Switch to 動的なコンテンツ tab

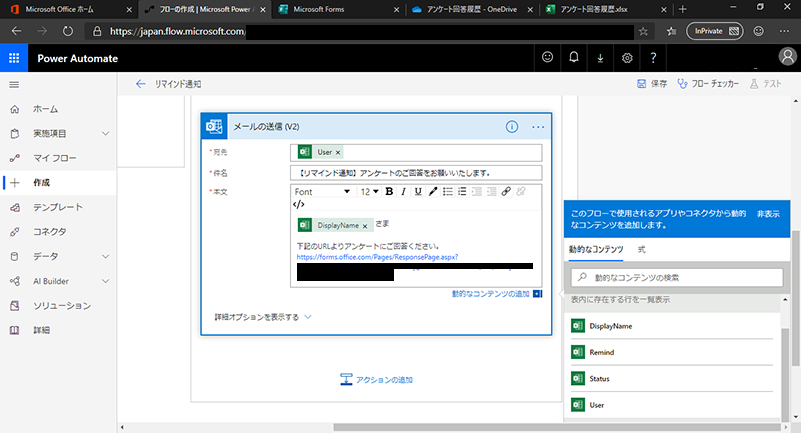pyautogui.click(x=596, y=249)
